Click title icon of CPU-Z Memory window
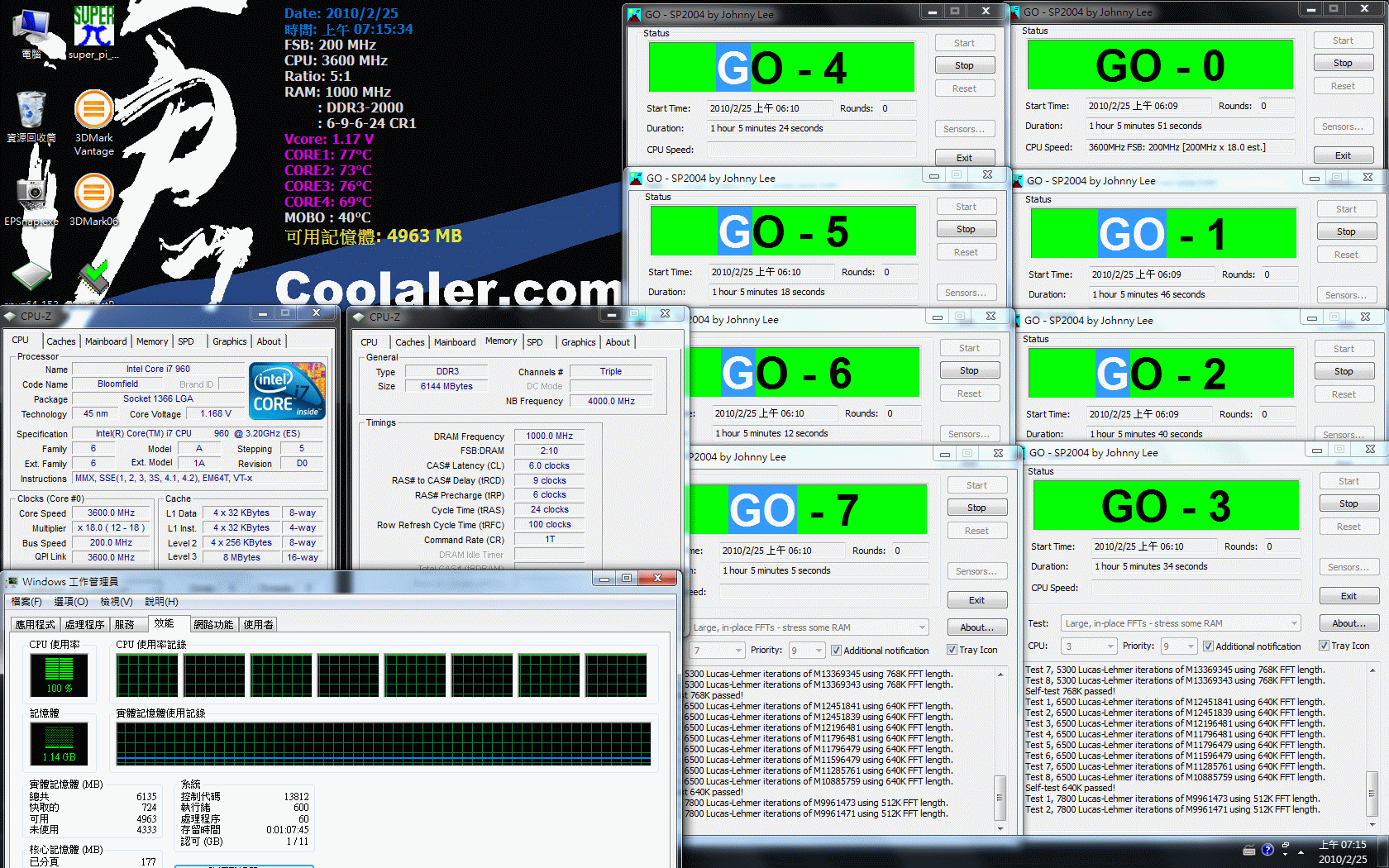Viewport: 1389px width, 868px height. 359,317
